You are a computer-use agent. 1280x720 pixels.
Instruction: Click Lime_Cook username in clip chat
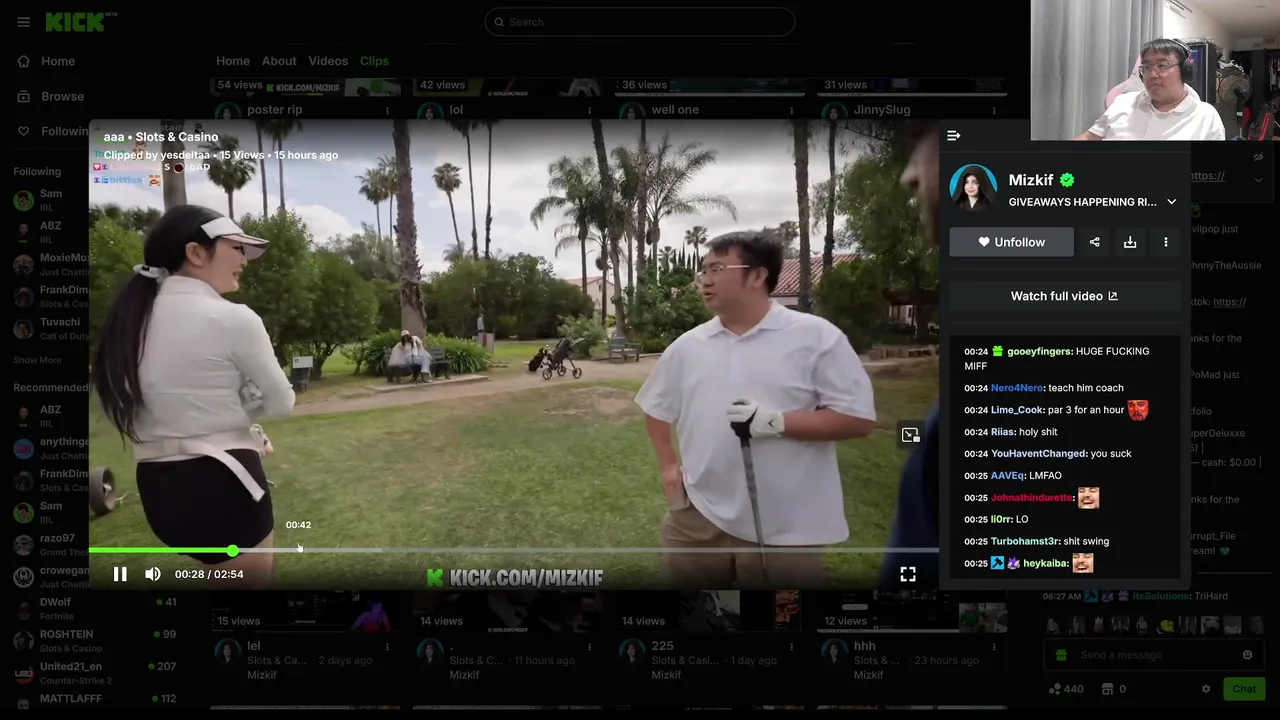(1017, 410)
